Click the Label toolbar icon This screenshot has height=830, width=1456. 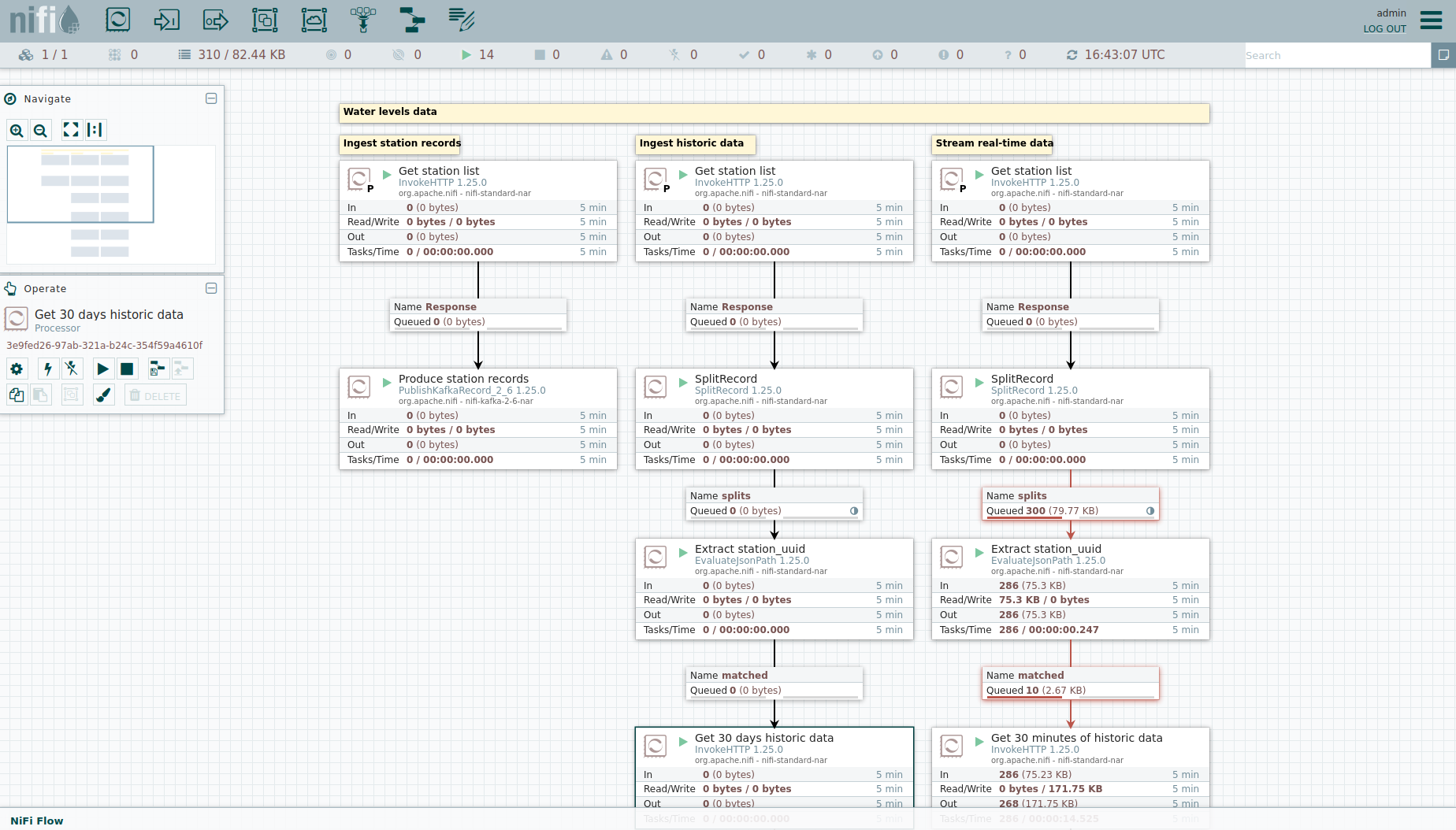point(461,20)
